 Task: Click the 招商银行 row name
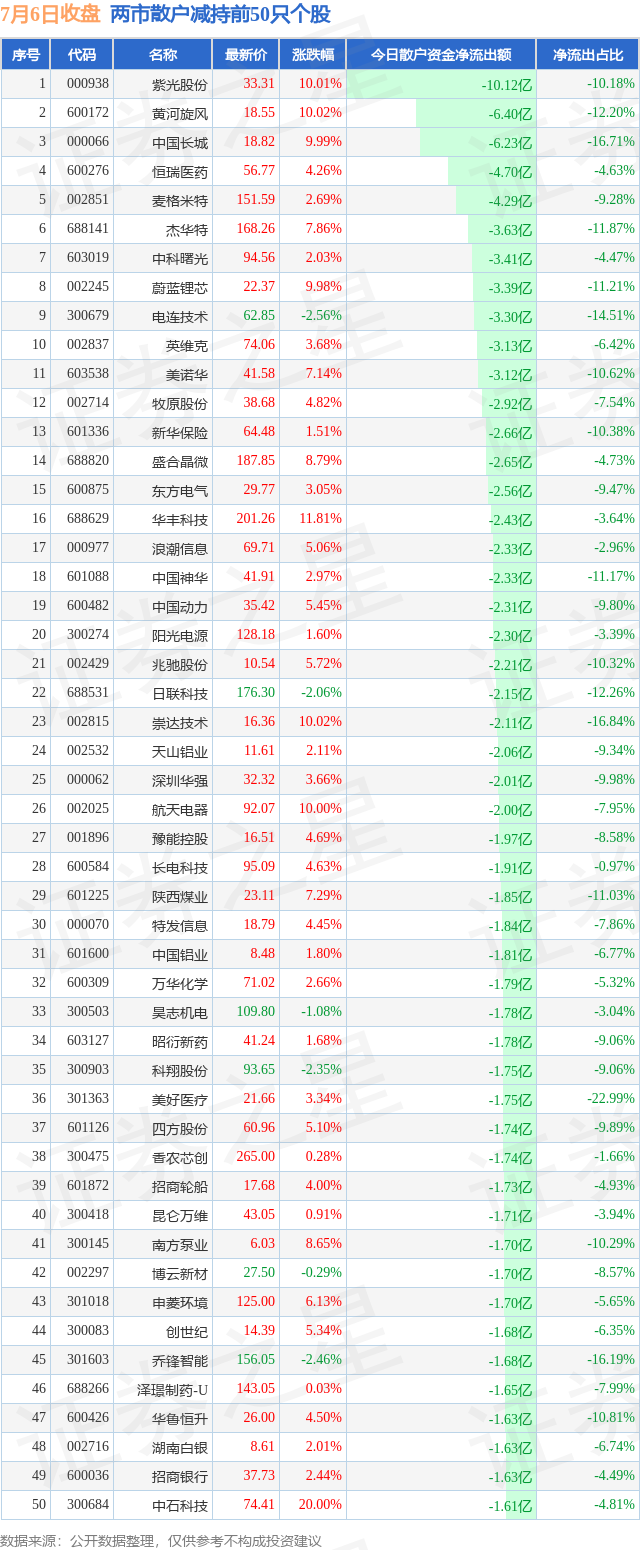[180, 1476]
